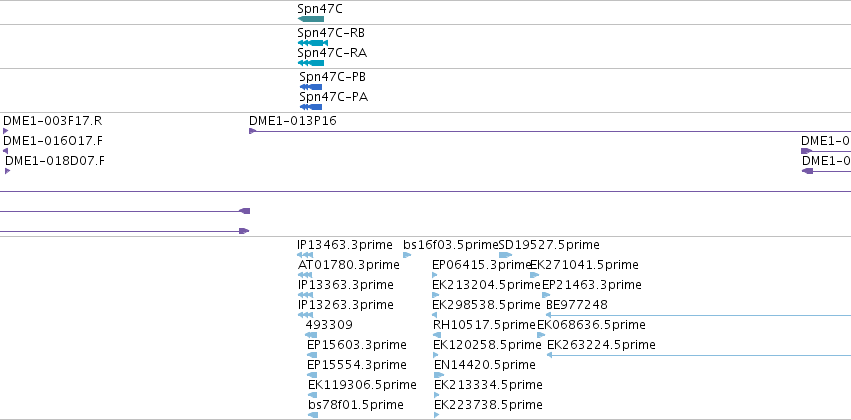The image size is (851, 420).
Task: Click the AT01780.3prime triple-arrow glyph
Action: click(305, 275)
